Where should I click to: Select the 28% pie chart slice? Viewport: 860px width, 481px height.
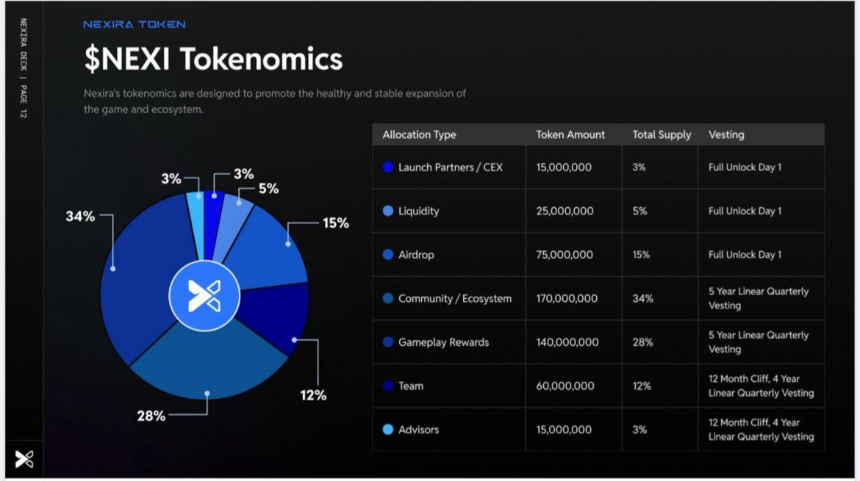(x=208, y=365)
